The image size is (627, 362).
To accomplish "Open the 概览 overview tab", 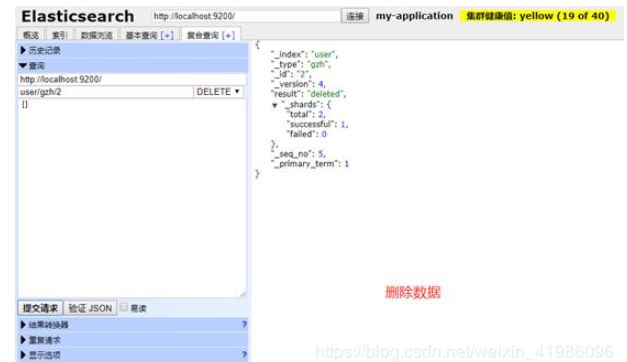I will coord(31,35).
